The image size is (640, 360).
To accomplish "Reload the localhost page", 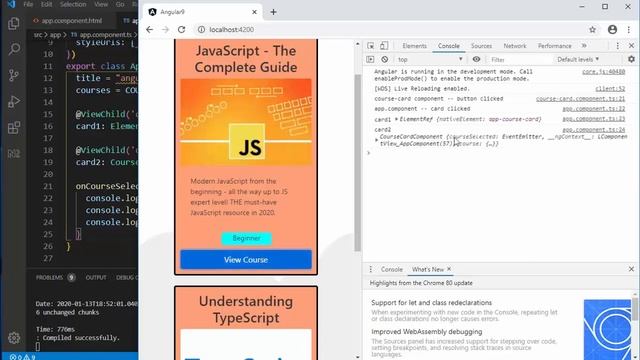I will [182, 29].
